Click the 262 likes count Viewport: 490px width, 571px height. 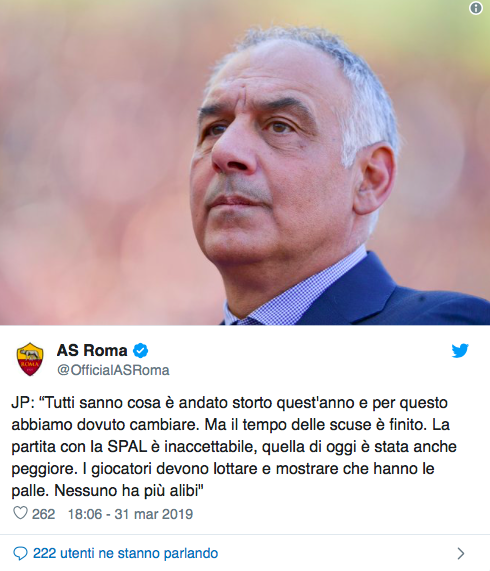coord(43,514)
